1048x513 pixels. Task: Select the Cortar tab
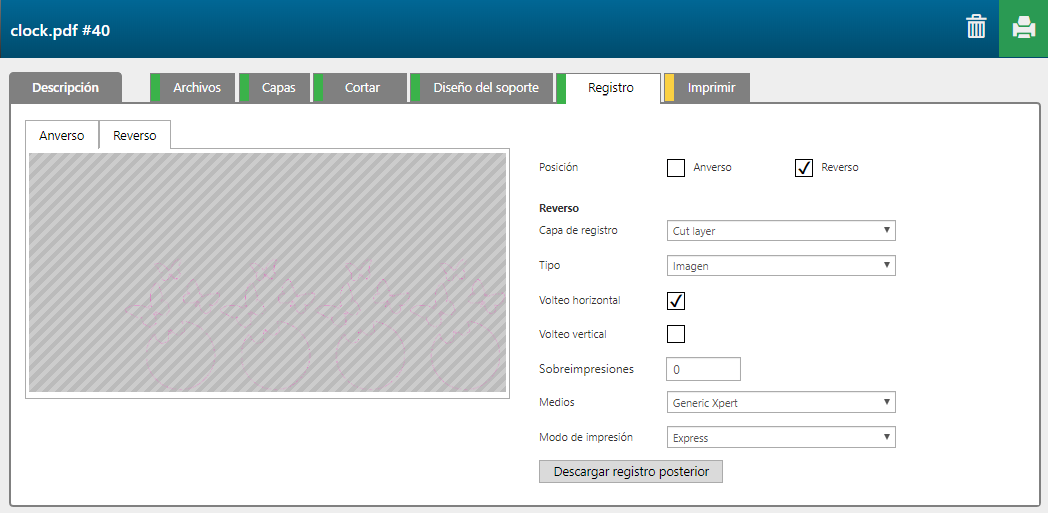[x=362, y=88]
